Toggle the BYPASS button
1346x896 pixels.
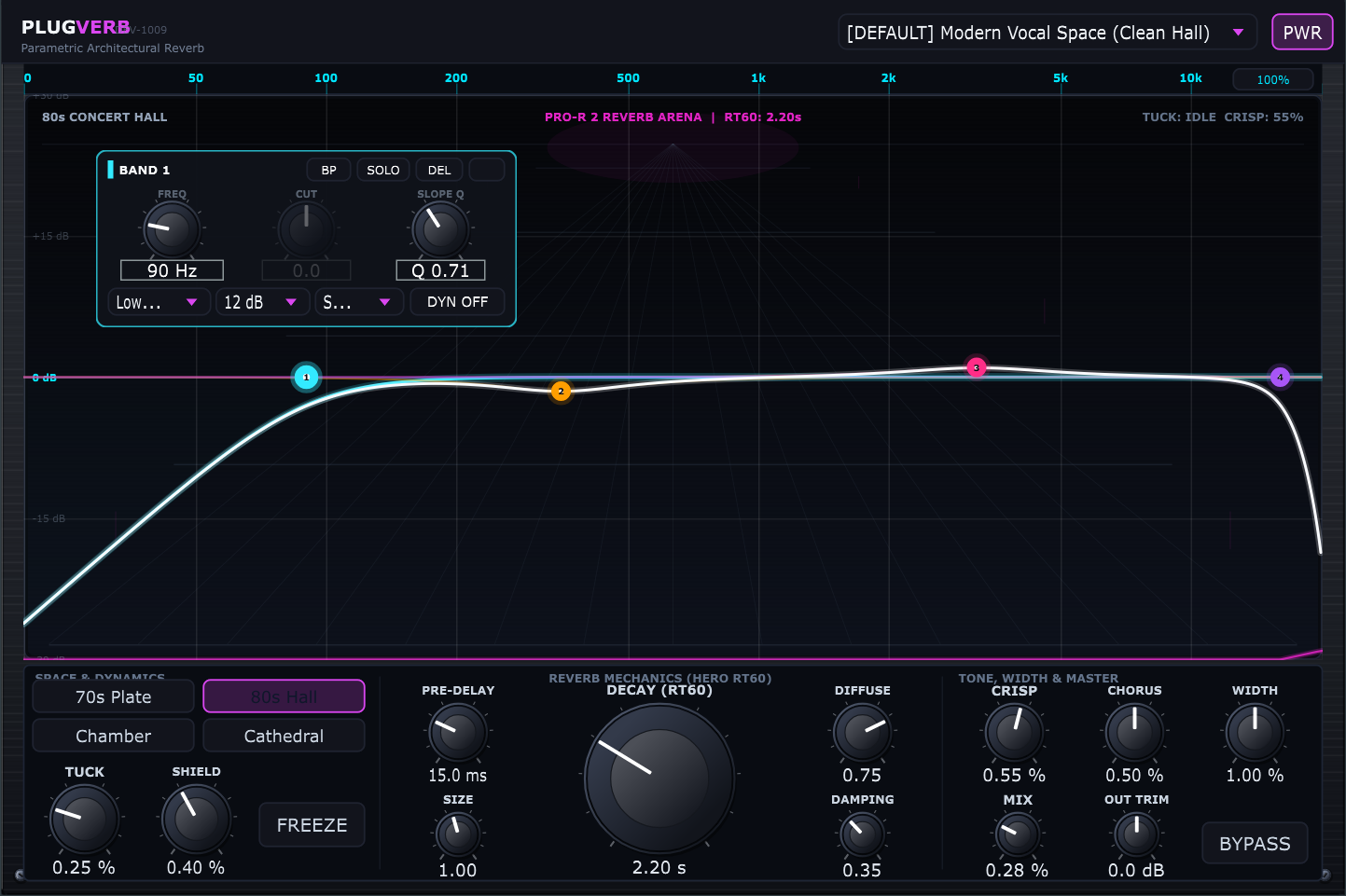[x=1255, y=844]
